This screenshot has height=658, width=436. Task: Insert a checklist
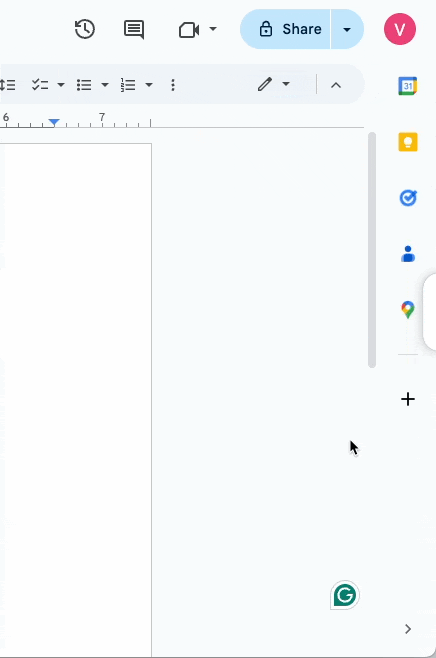click(x=40, y=85)
